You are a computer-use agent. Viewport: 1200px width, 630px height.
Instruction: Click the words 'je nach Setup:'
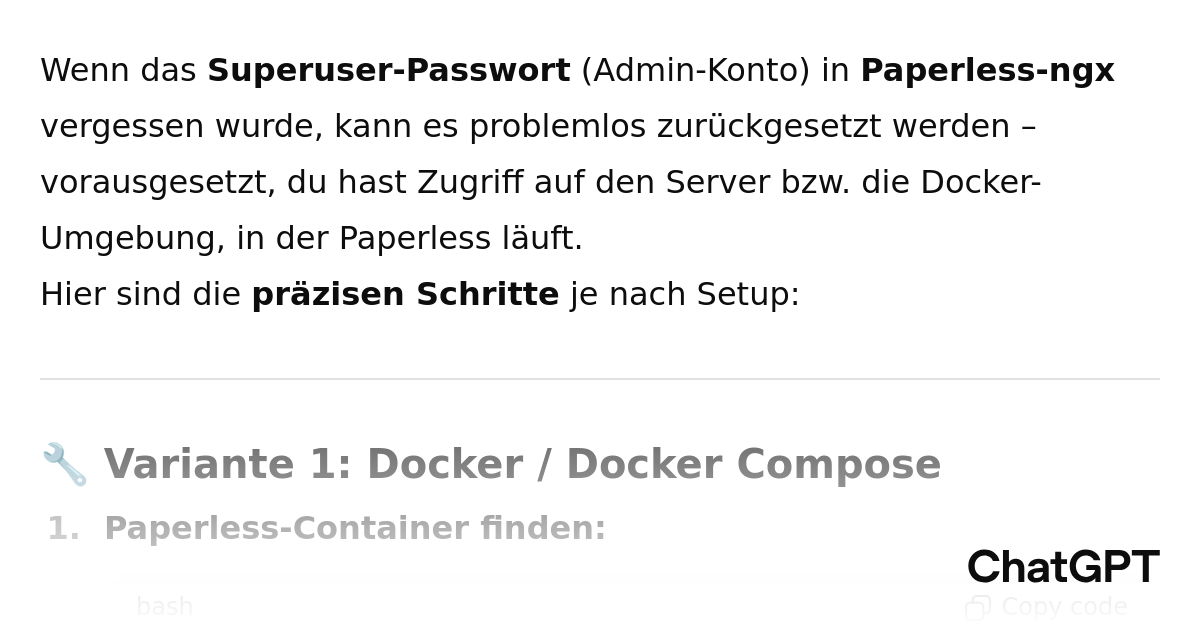pyautogui.click(x=685, y=295)
